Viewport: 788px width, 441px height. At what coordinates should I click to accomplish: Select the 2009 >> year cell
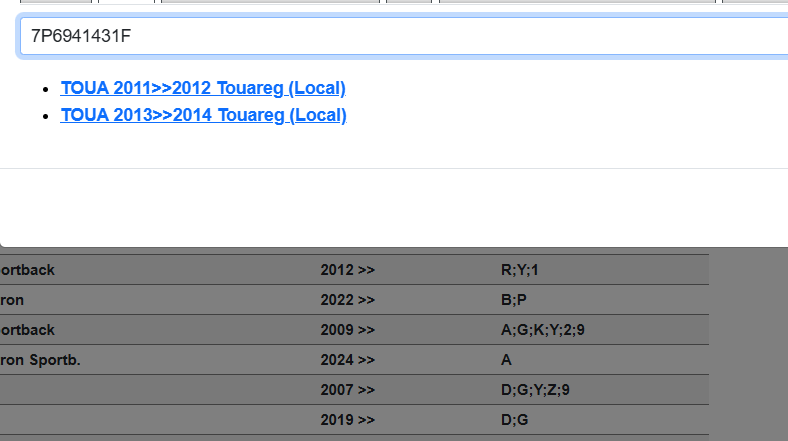click(347, 330)
